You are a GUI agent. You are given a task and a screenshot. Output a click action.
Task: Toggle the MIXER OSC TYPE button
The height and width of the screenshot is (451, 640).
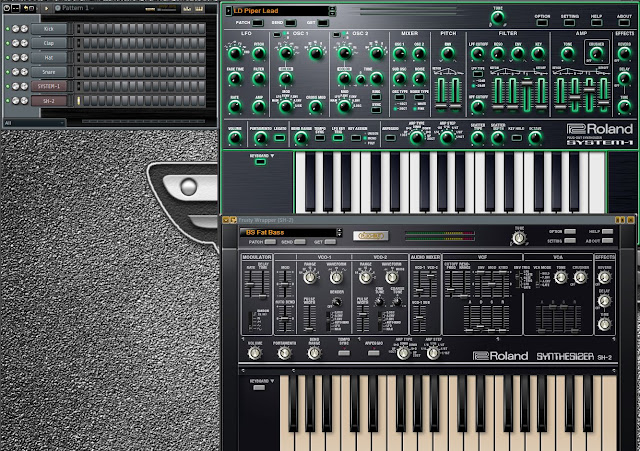point(400,98)
